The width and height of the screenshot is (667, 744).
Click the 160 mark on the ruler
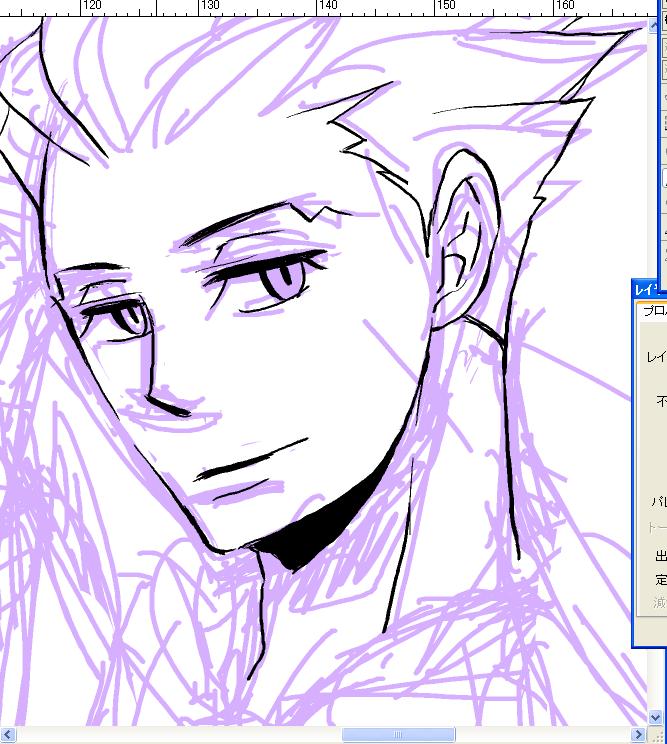point(564,6)
